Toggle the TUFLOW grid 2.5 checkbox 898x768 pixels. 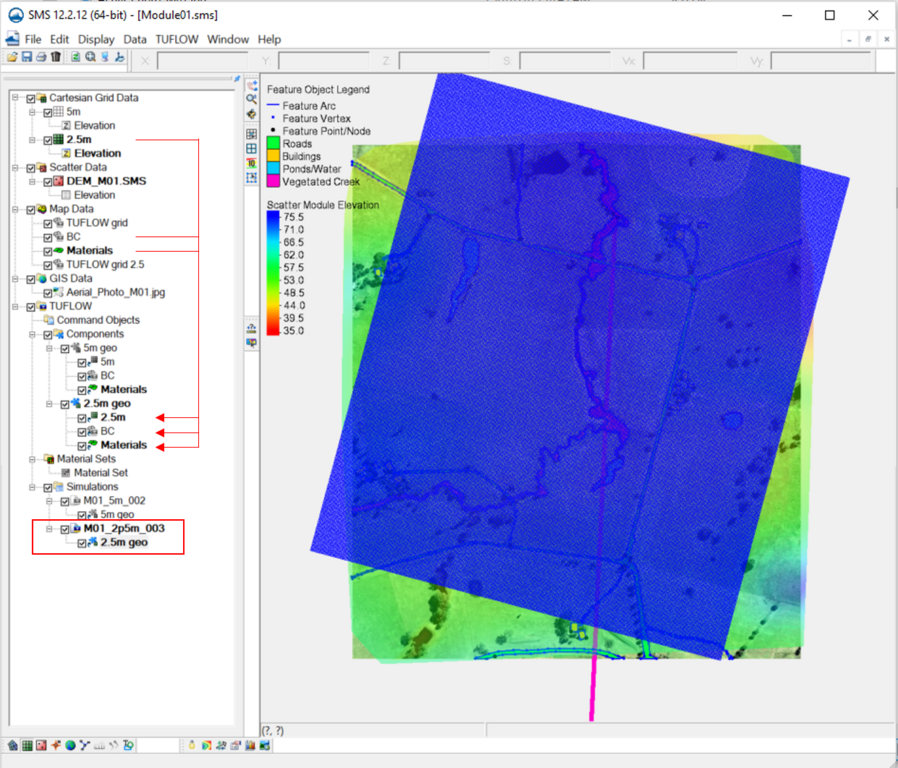pyautogui.click(x=47, y=264)
